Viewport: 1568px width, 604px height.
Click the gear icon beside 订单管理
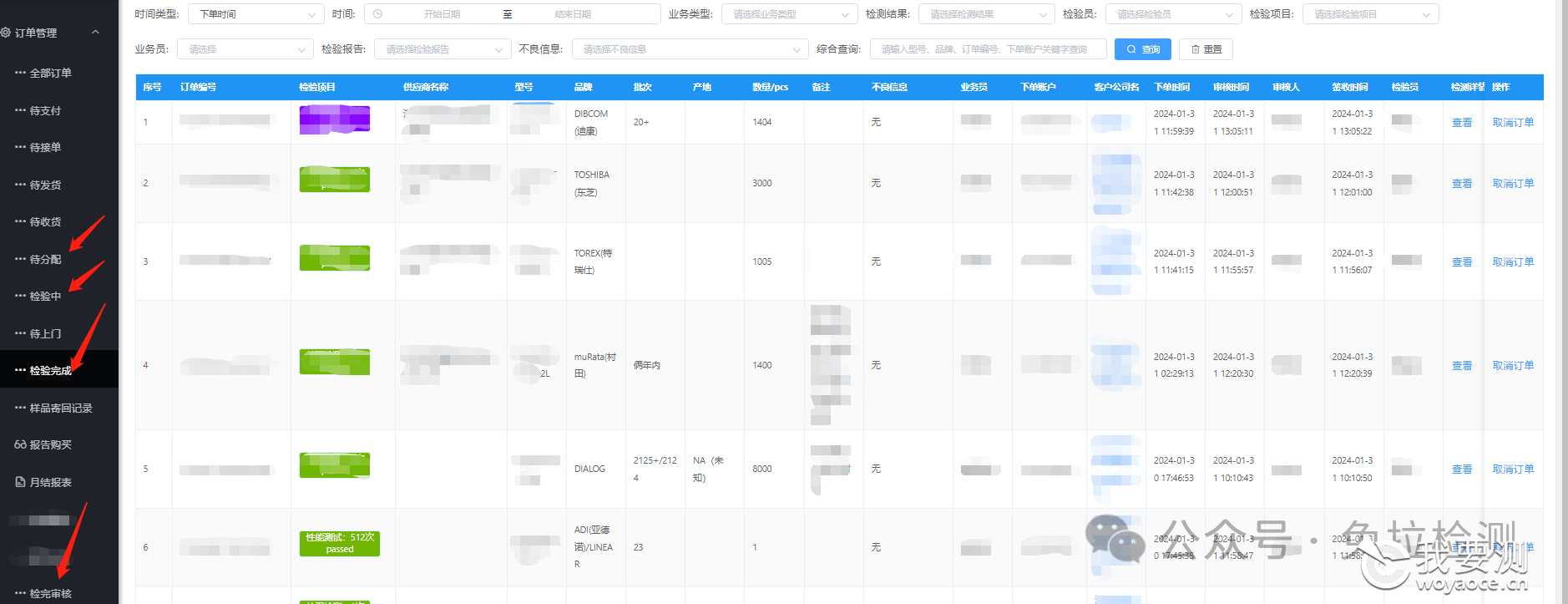coord(6,33)
